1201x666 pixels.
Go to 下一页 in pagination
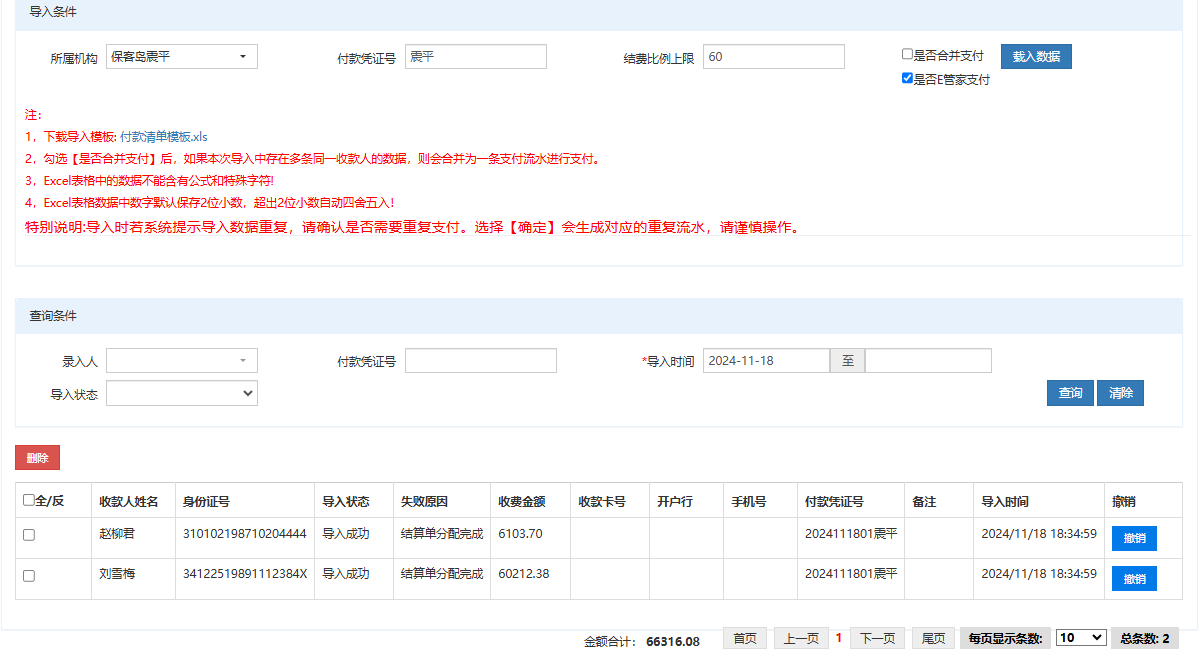tap(877, 639)
